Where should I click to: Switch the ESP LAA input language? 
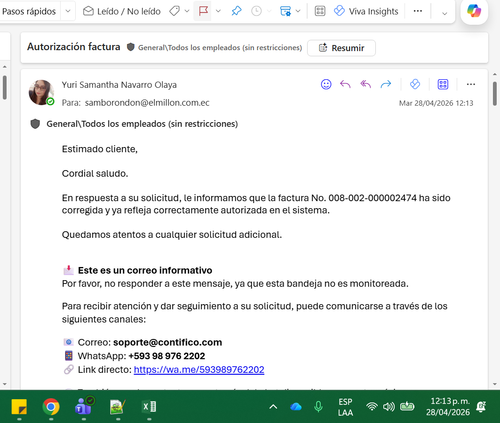click(x=345, y=407)
